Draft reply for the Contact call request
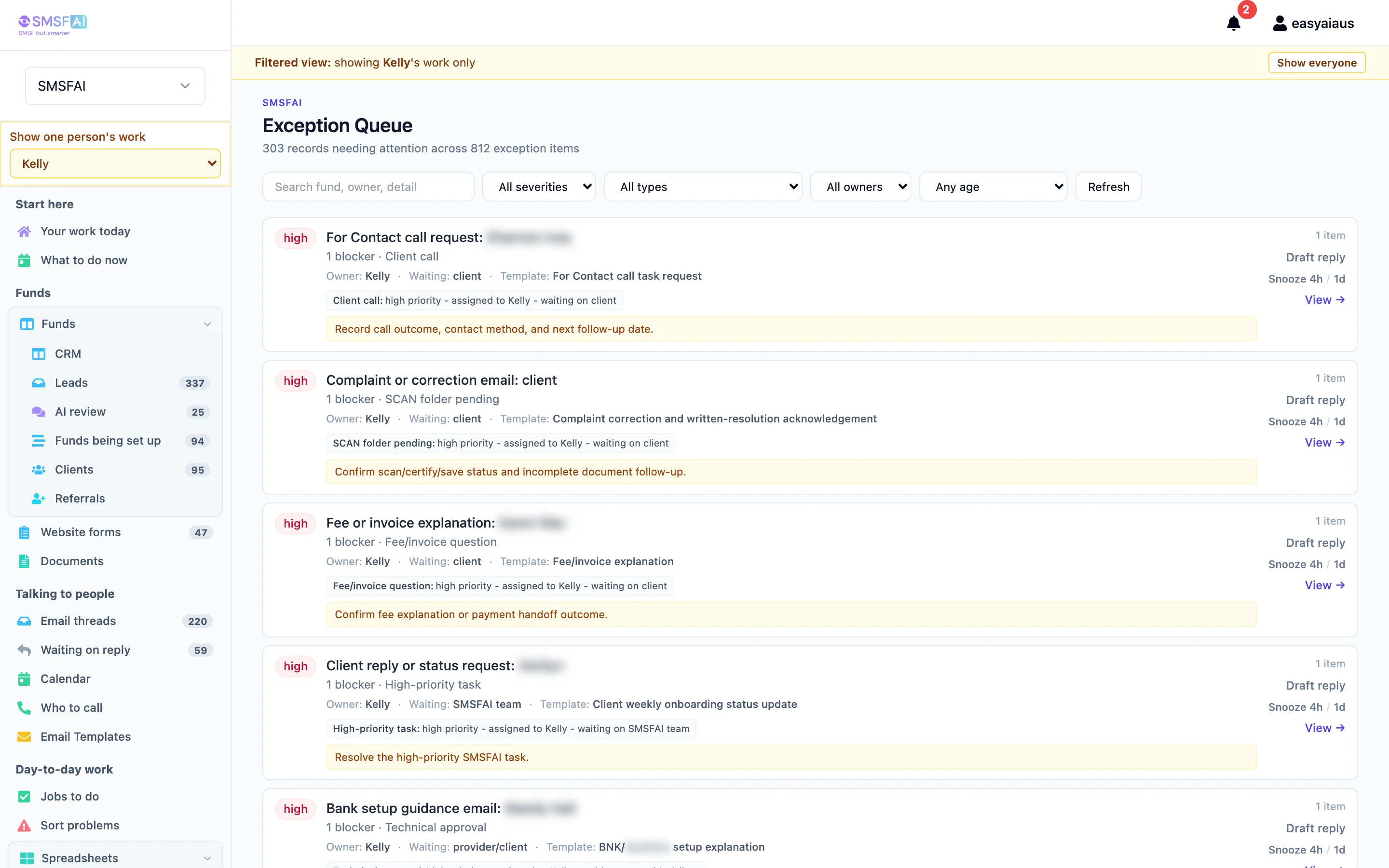1389x868 pixels. tap(1315, 257)
